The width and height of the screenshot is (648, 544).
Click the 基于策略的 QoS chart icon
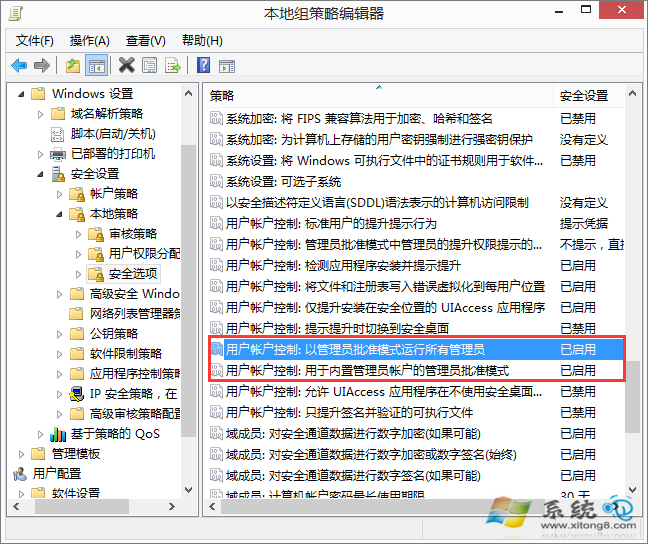pyautogui.click(x=58, y=434)
